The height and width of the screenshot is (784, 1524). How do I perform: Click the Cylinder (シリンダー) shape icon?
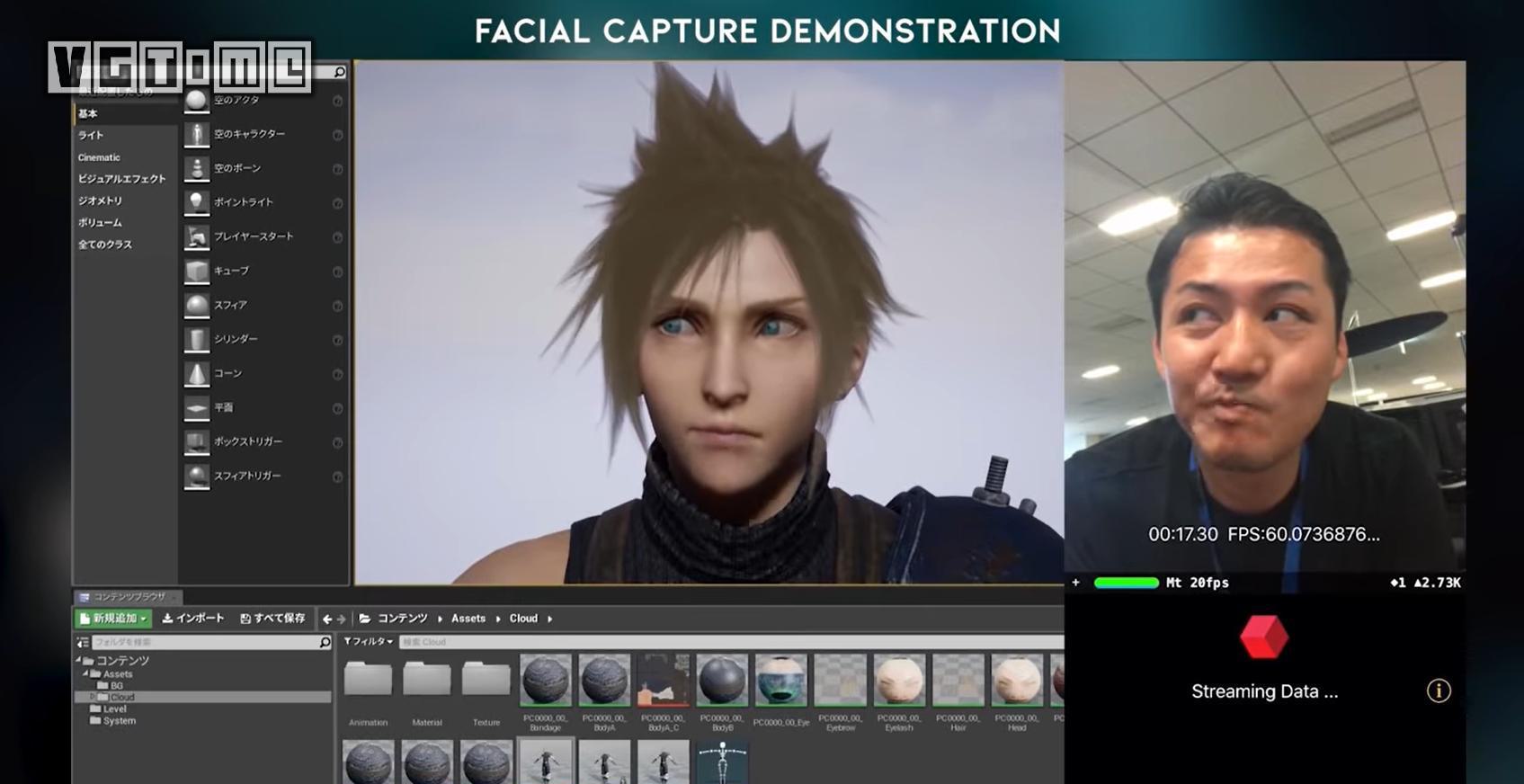197,339
